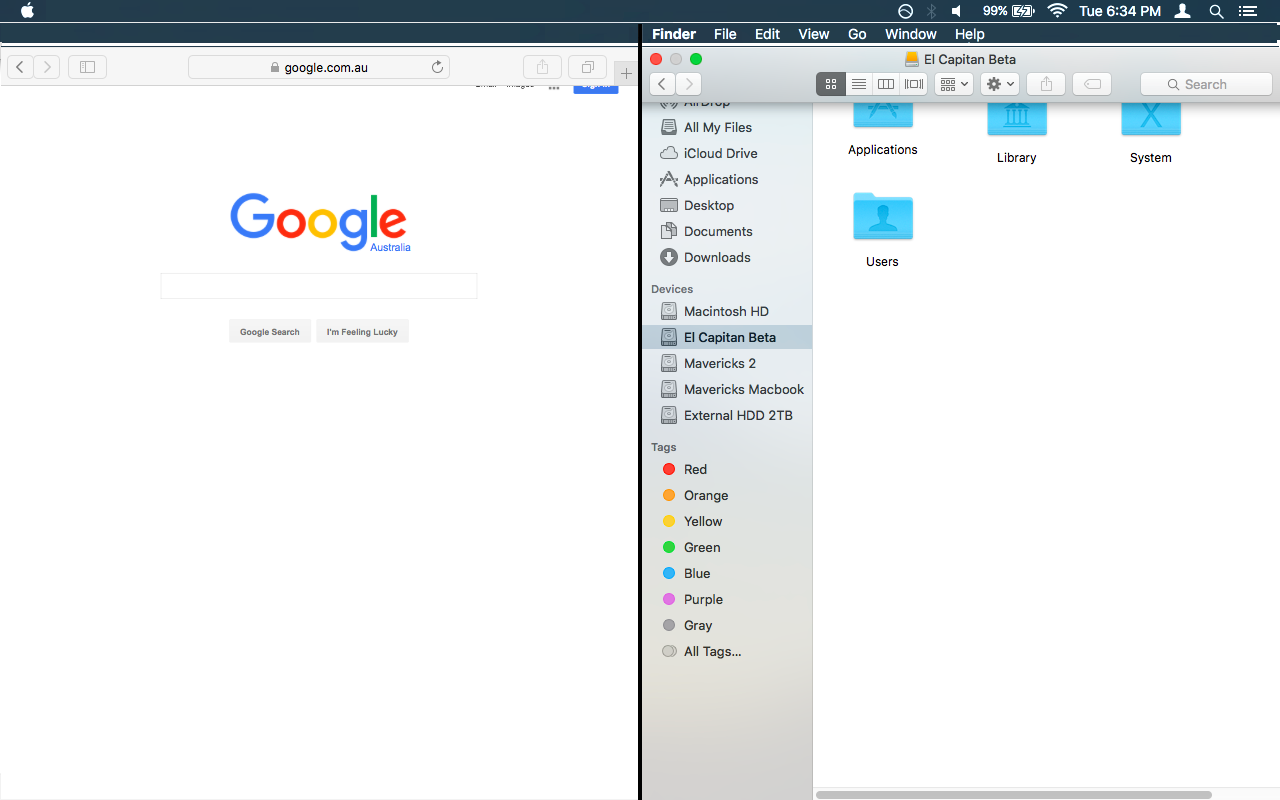Click the Wi-Fi status icon
This screenshot has height=800, width=1280.
tap(1057, 11)
